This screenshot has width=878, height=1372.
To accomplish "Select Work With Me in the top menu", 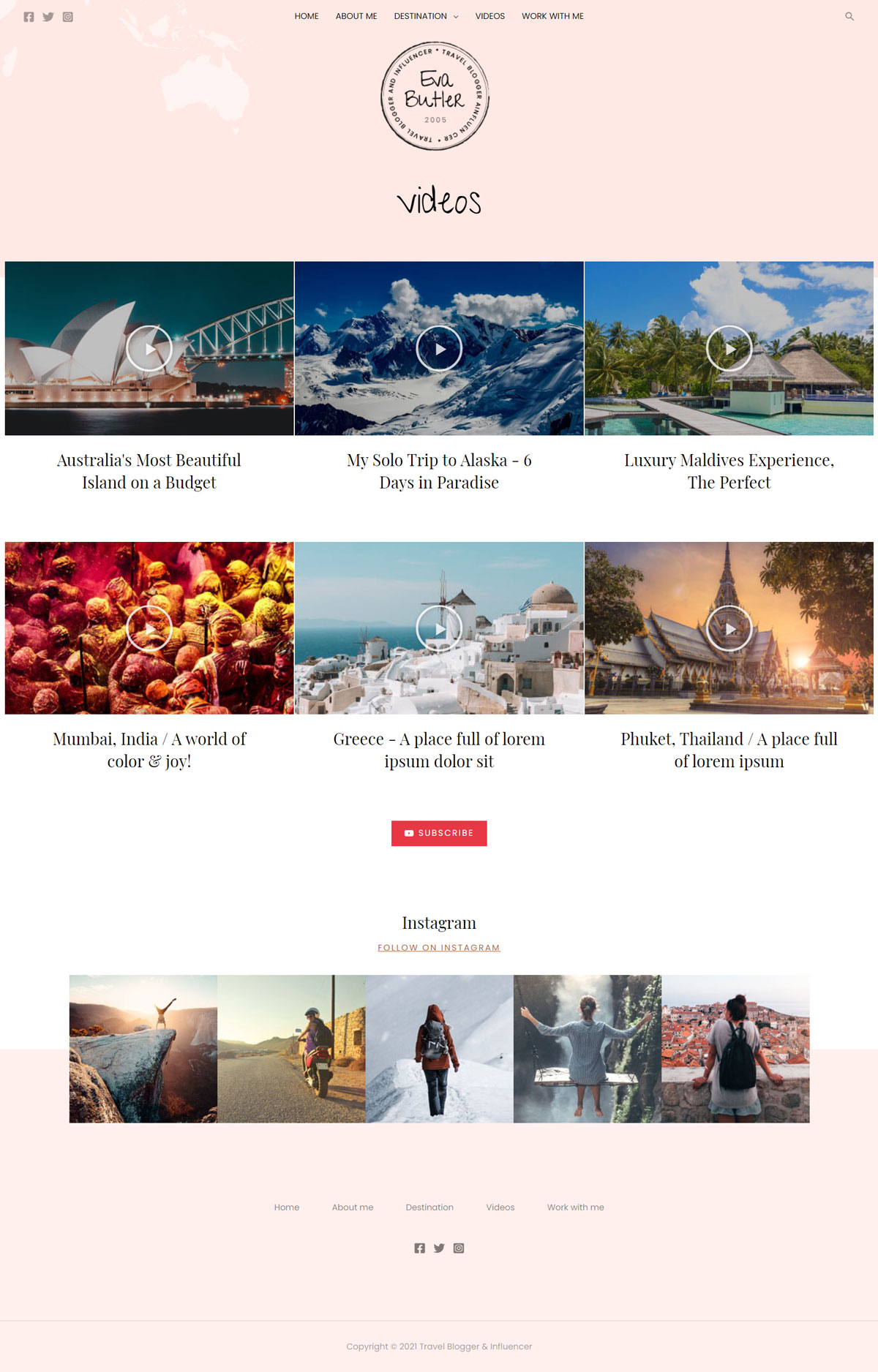I will coord(552,16).
